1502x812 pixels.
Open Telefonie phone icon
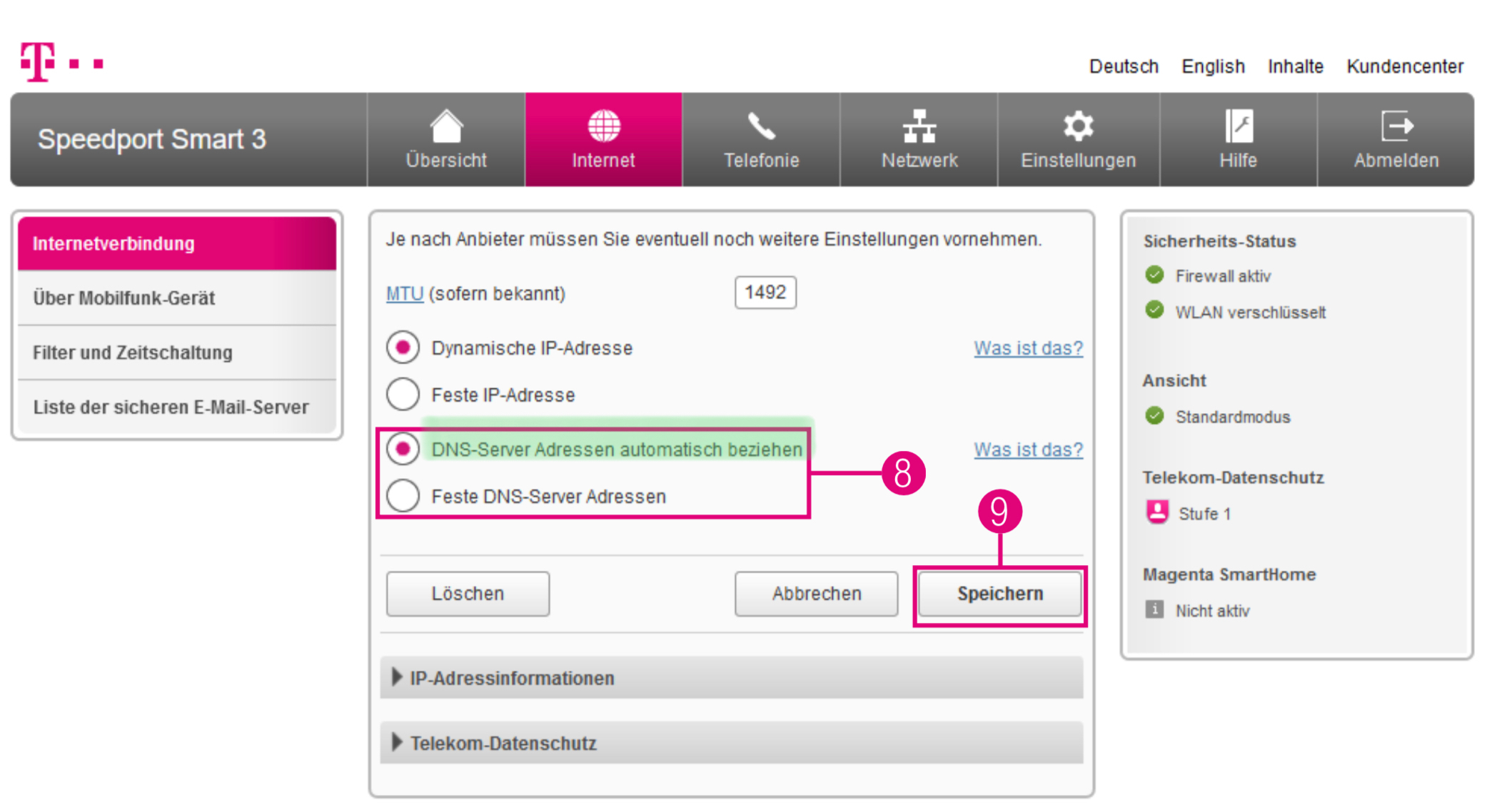(x=761, y=126)
